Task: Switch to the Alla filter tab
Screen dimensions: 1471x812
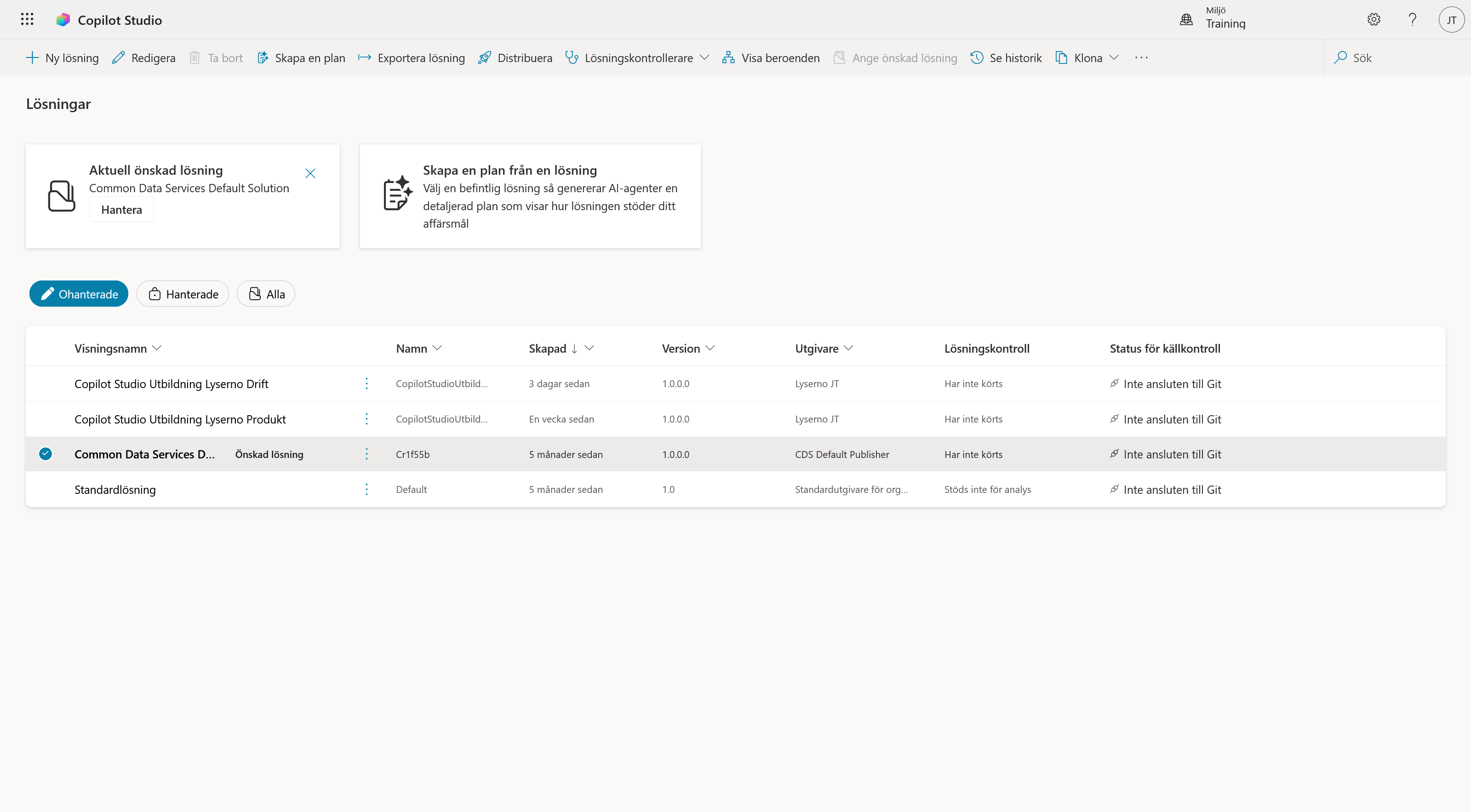Action: (x=266, y=293)
